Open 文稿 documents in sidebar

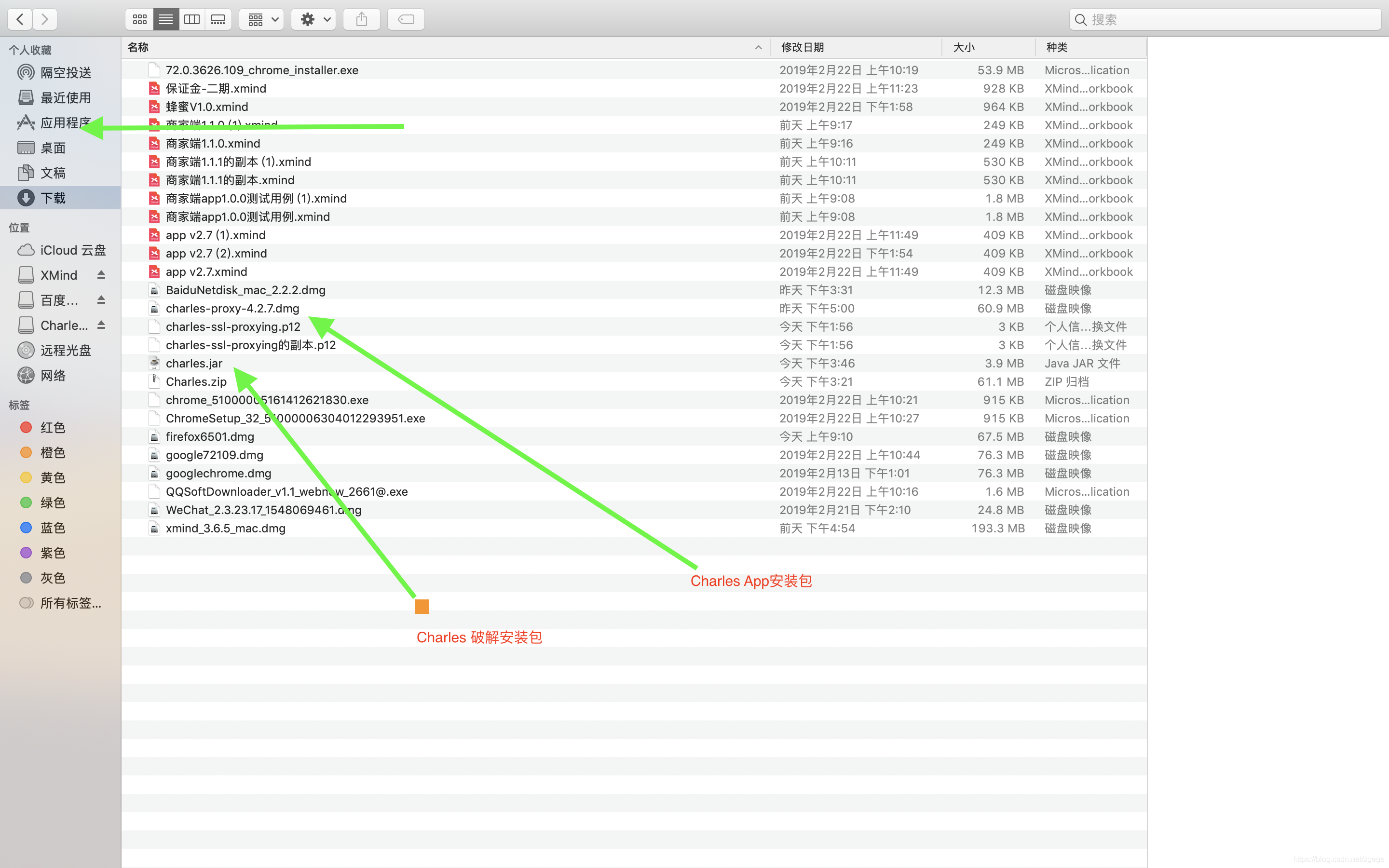pos(60,173)
